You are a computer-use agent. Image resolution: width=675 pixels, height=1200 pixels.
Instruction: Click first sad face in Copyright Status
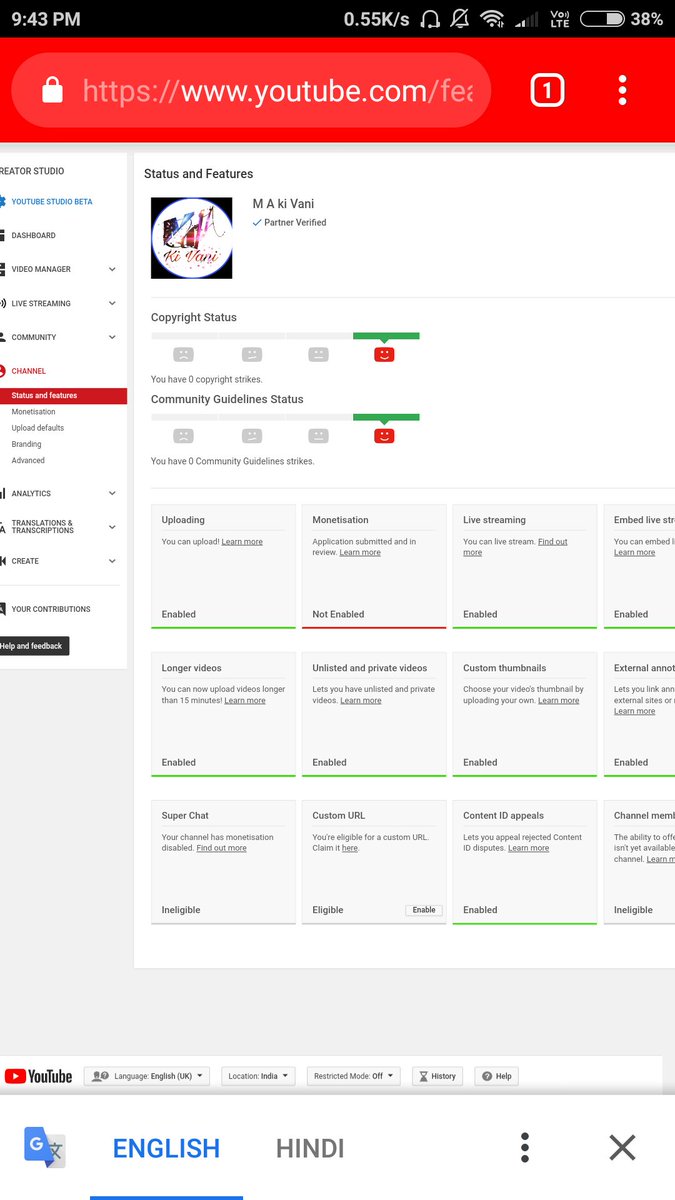click(x=183, y=354)
